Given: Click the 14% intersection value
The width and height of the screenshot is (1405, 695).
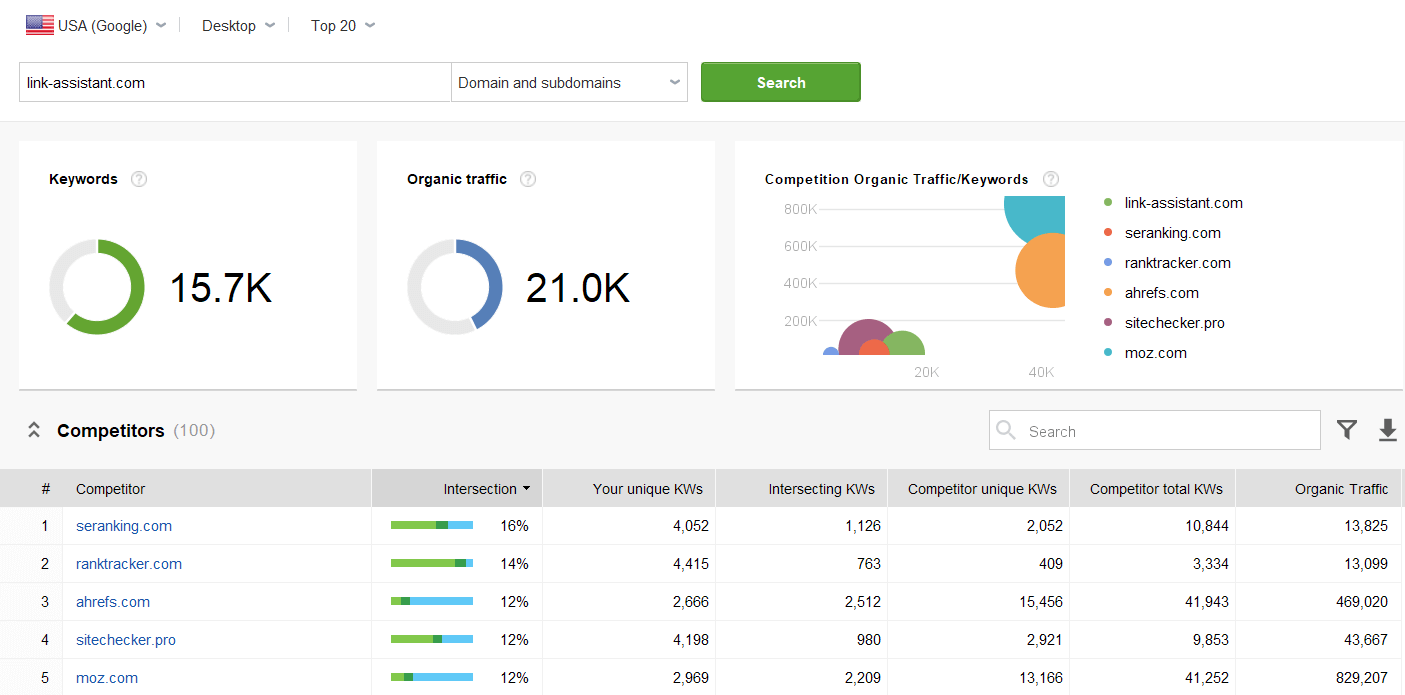Looking at the screenshot, I should click(514, 564).
